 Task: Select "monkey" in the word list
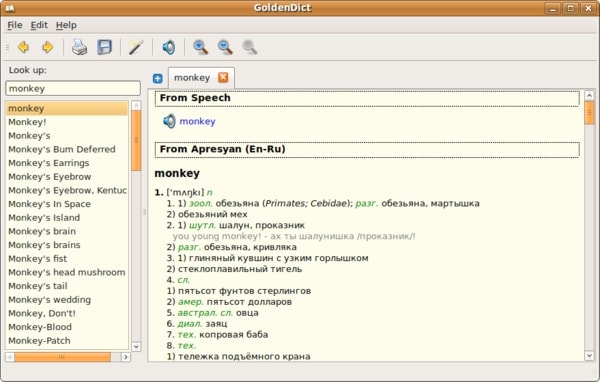click(x=67, y=108)
